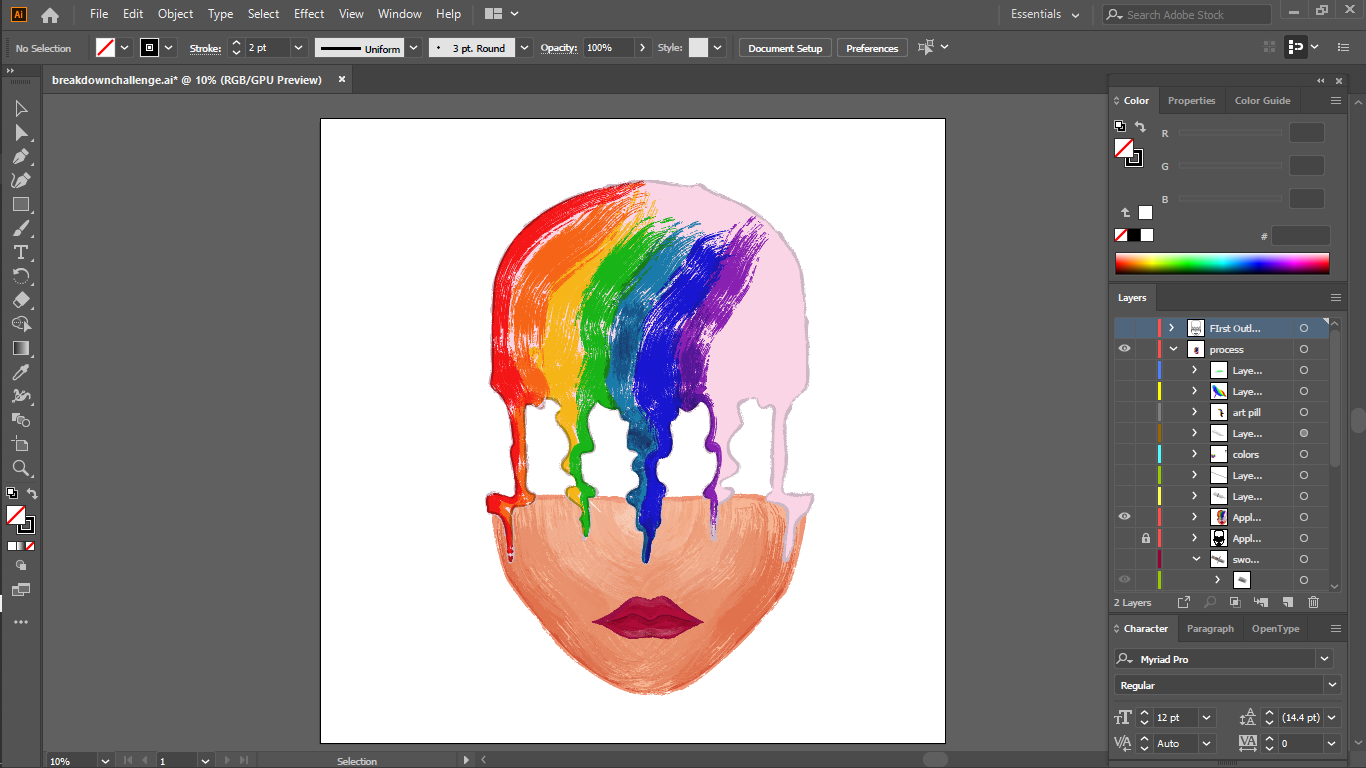
Task: Expand the First Outl... layer
Action: (1173, 328)
